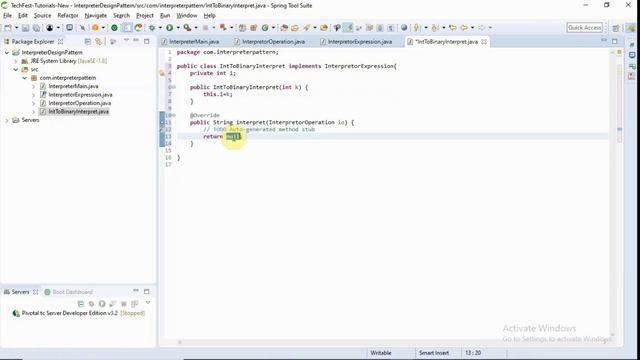Open the Navigate menu
Image resolution: width=640 pixels, height=360 pixels.
pyautogui.click(x=96, y=16)
